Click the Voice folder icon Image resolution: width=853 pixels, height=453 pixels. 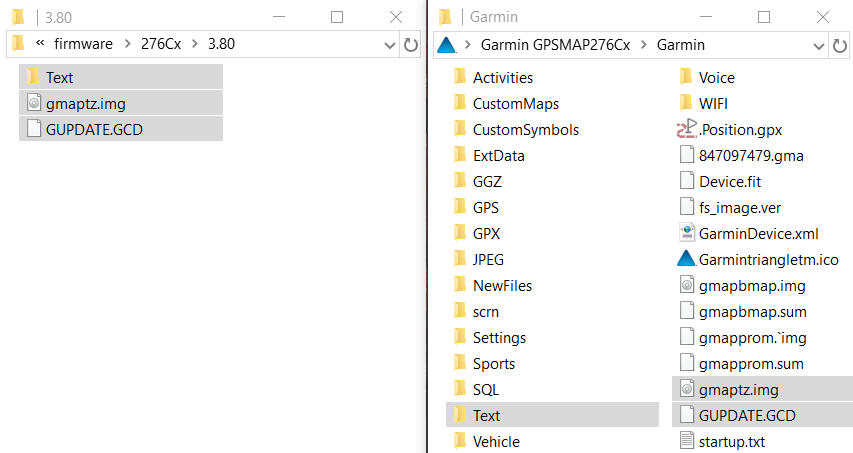pyautogui.click(x=687, y=77)
